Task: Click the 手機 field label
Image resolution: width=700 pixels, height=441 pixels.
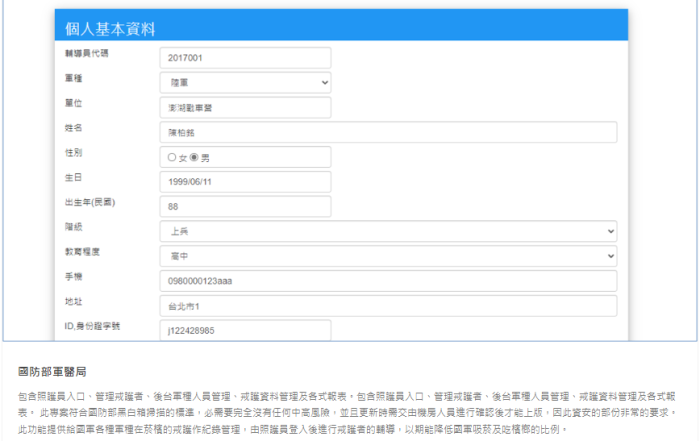Action: pyautogui.click(x=73, y=275)
